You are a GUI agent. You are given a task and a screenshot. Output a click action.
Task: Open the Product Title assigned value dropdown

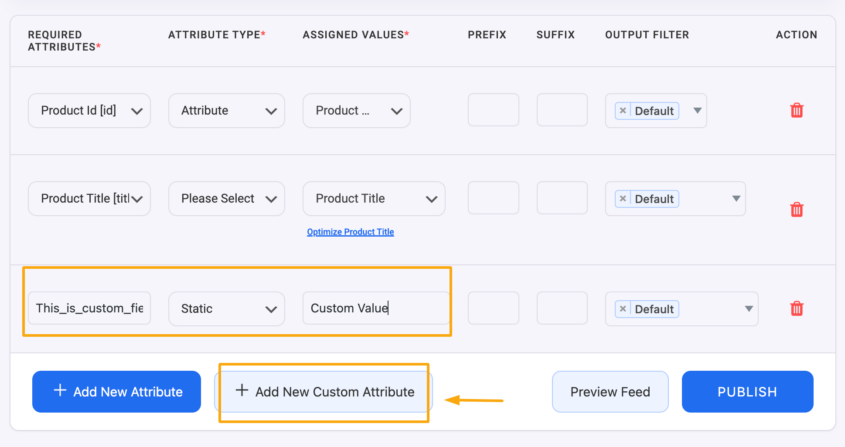(373, 198)
